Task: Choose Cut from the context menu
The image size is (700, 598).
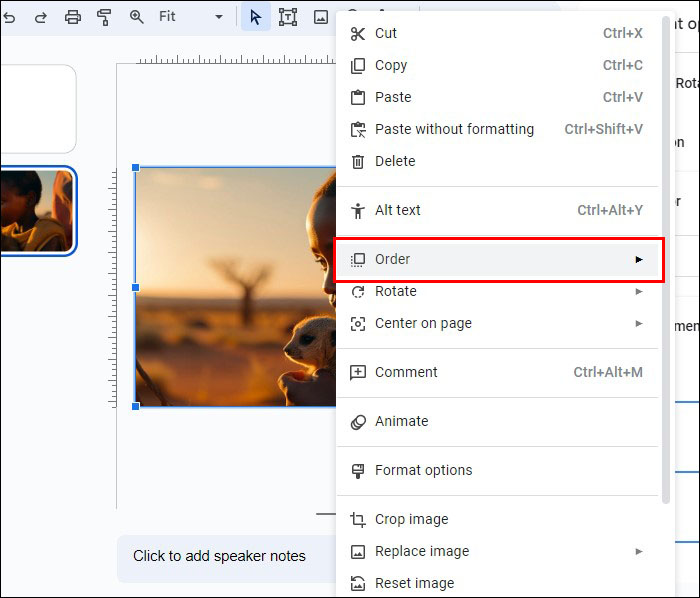Action: tap(497, 33)
